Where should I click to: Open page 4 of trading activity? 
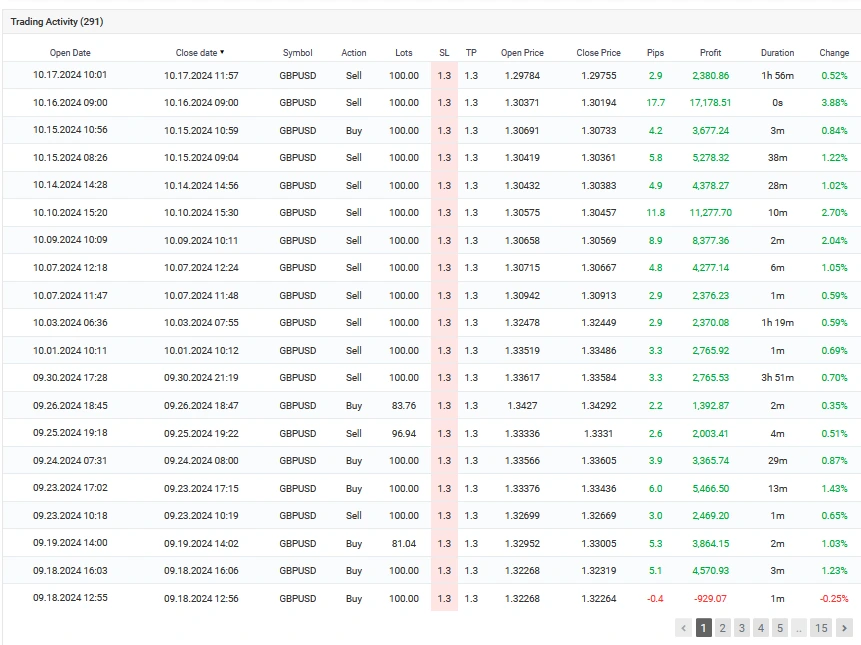click(761, 627)
